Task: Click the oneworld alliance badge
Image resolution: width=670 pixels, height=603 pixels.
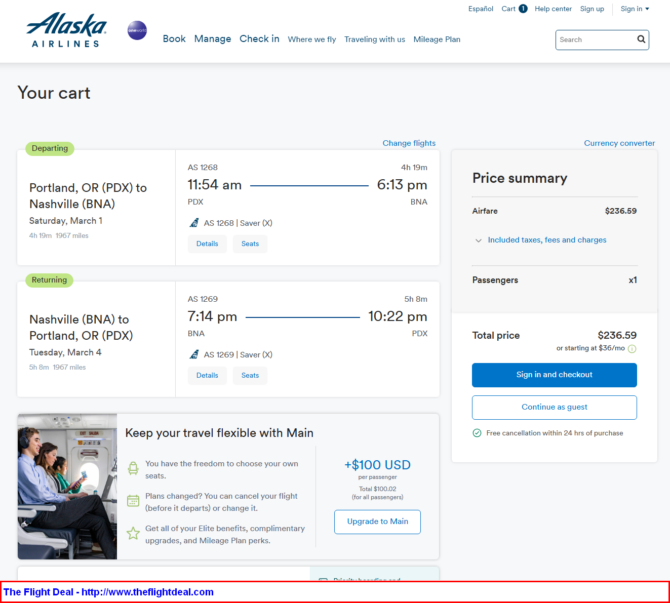Action: tap(137, 30)
